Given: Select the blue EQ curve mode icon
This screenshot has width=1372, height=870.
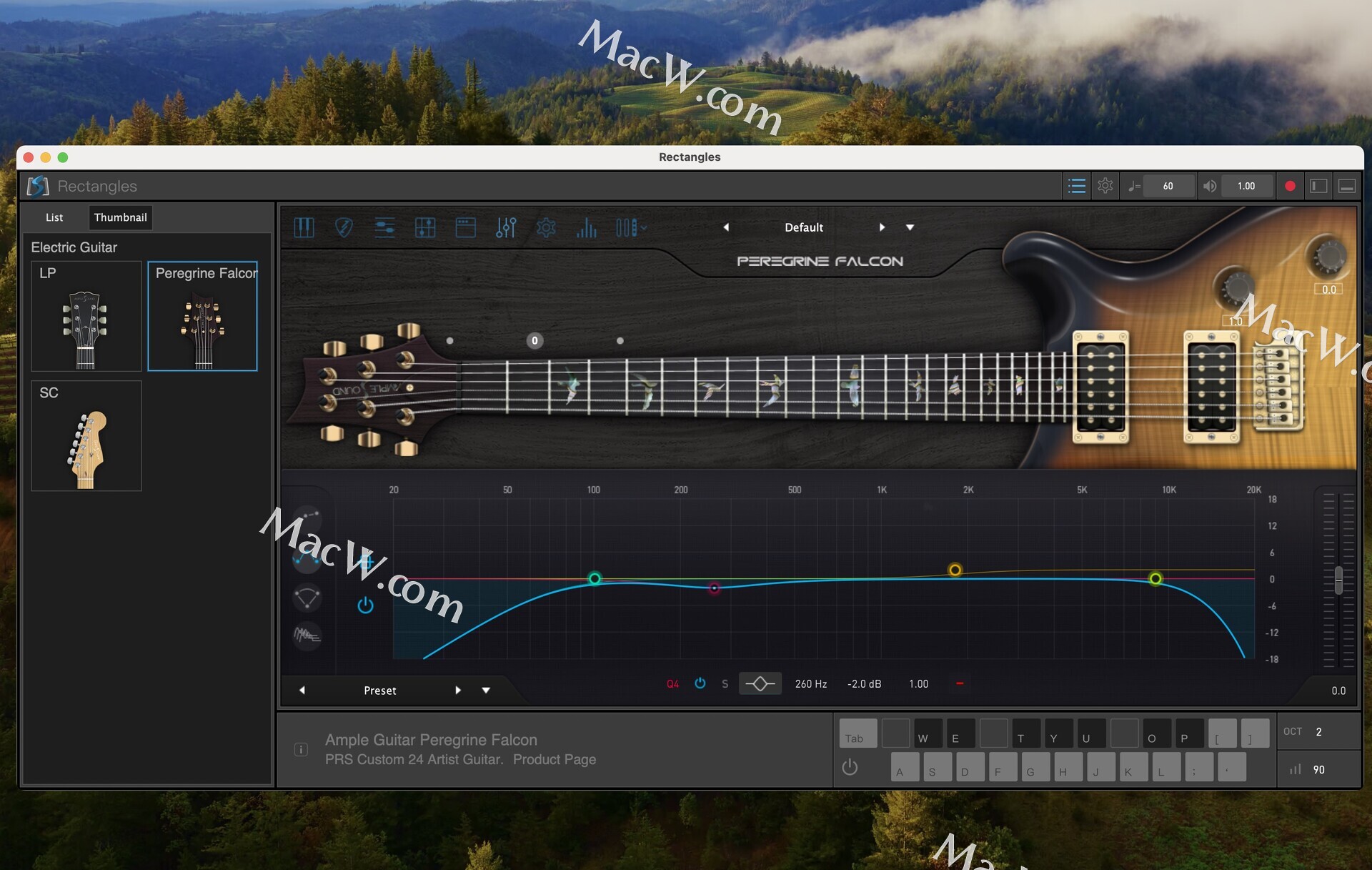Looking at the screenshot, I should click(307, 558).
